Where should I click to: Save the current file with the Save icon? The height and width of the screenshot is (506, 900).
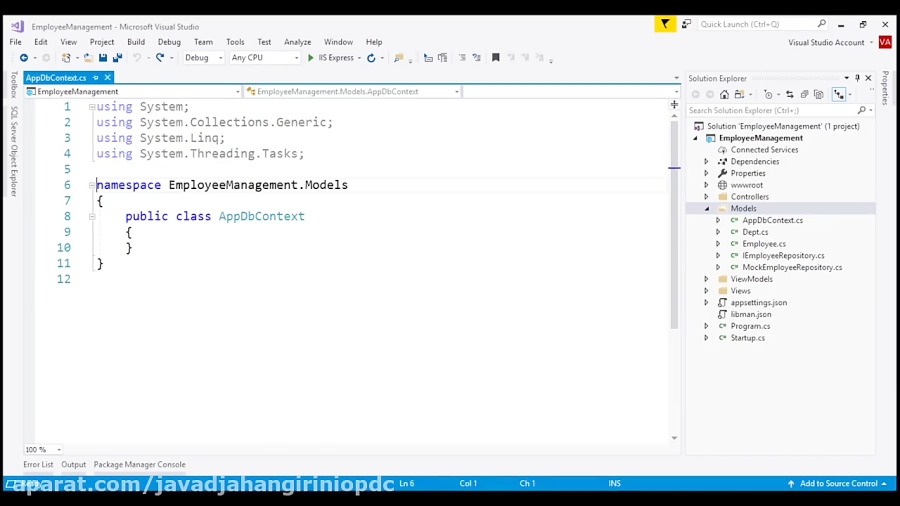point(103,58)
